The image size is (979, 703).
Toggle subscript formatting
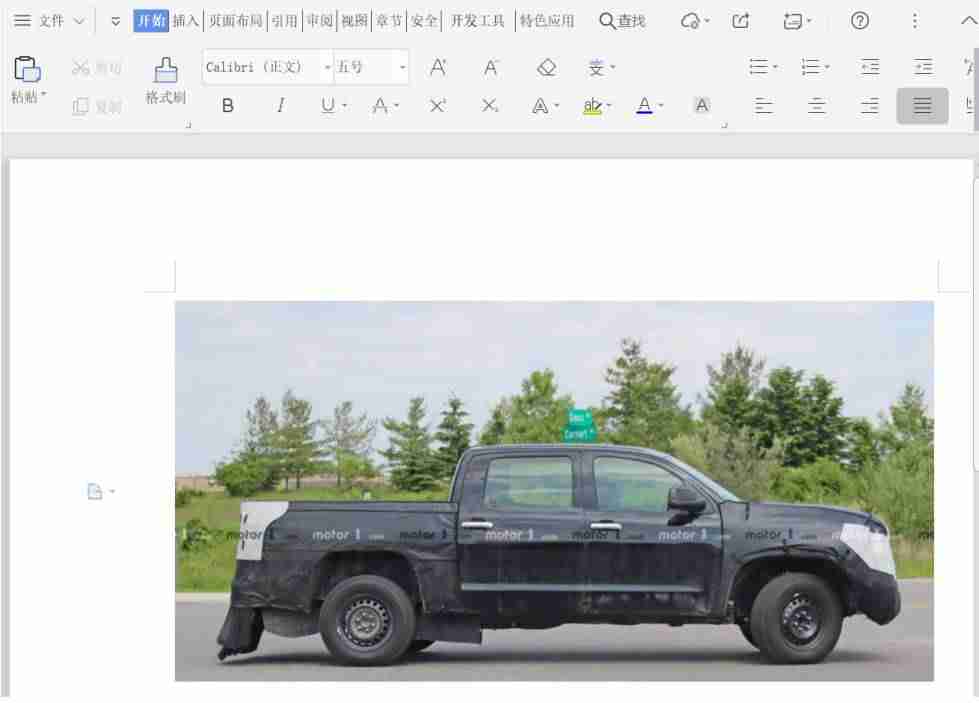[x=490, y=106]
